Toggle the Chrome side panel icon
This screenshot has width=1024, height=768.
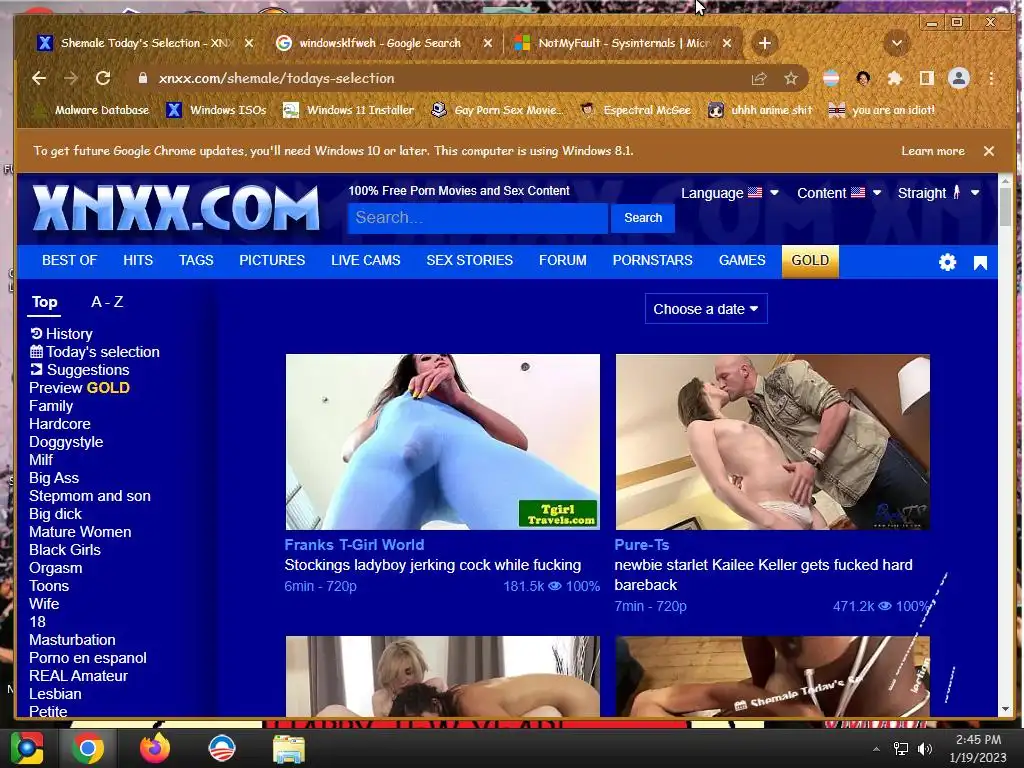tap(927, 78)
